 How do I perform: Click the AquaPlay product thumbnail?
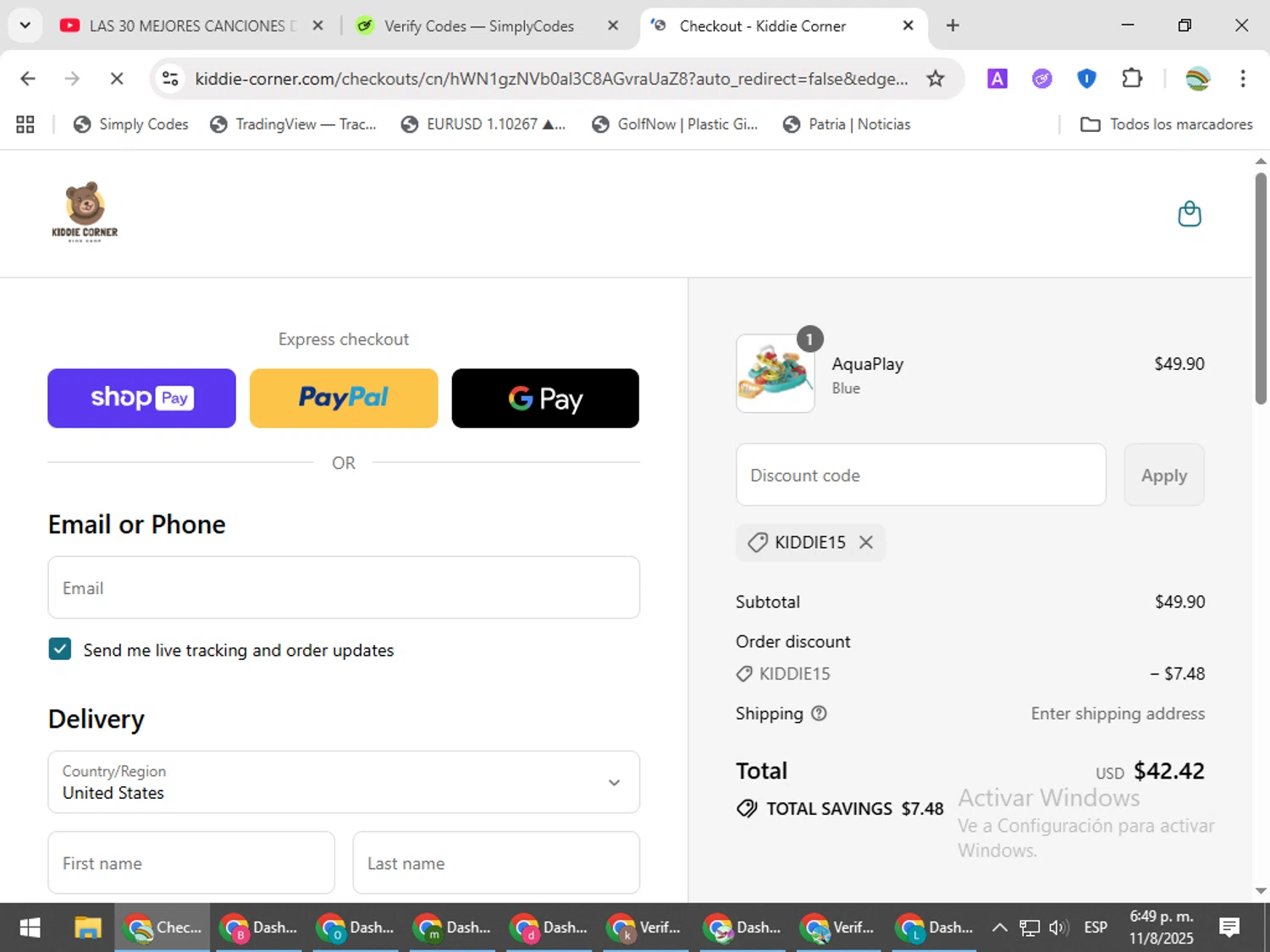(776, 373)
